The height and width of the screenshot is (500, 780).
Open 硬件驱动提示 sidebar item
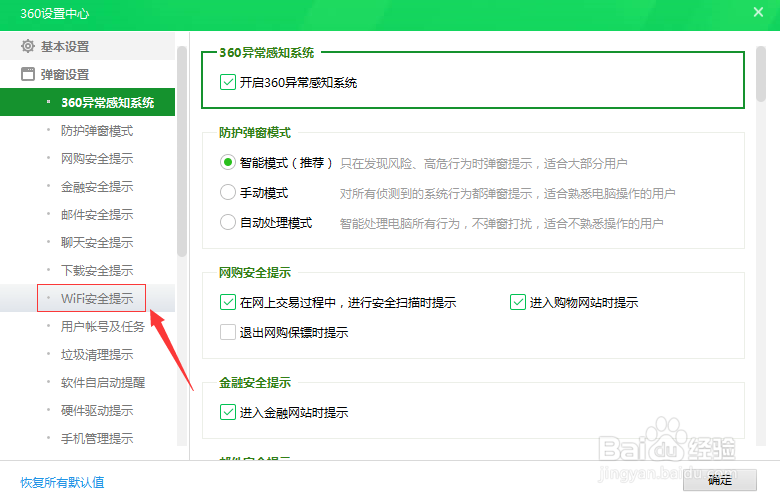tap(97, 410)
